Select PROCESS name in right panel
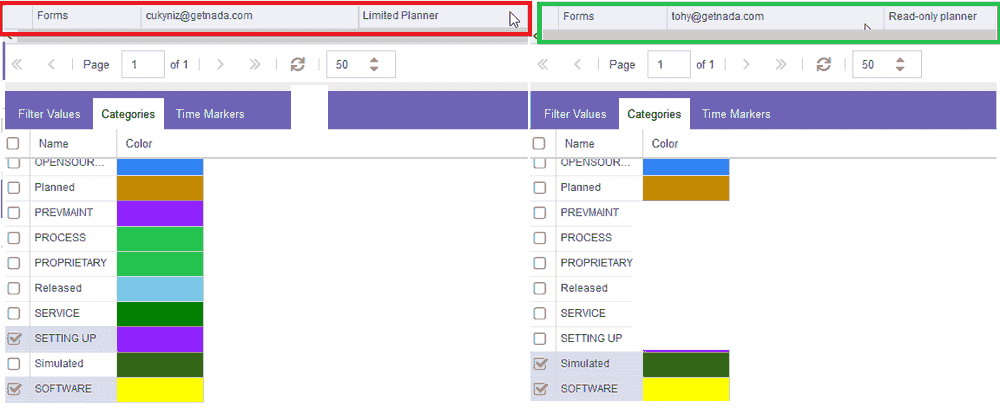 pyautogui.click(x=586, y=237)
